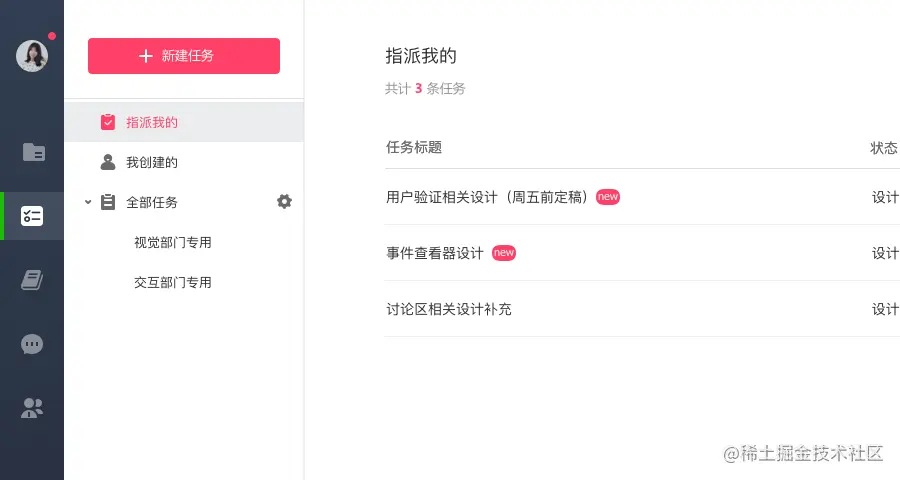
Task: Open the book icon in sidebar
Action: point(32,280)
